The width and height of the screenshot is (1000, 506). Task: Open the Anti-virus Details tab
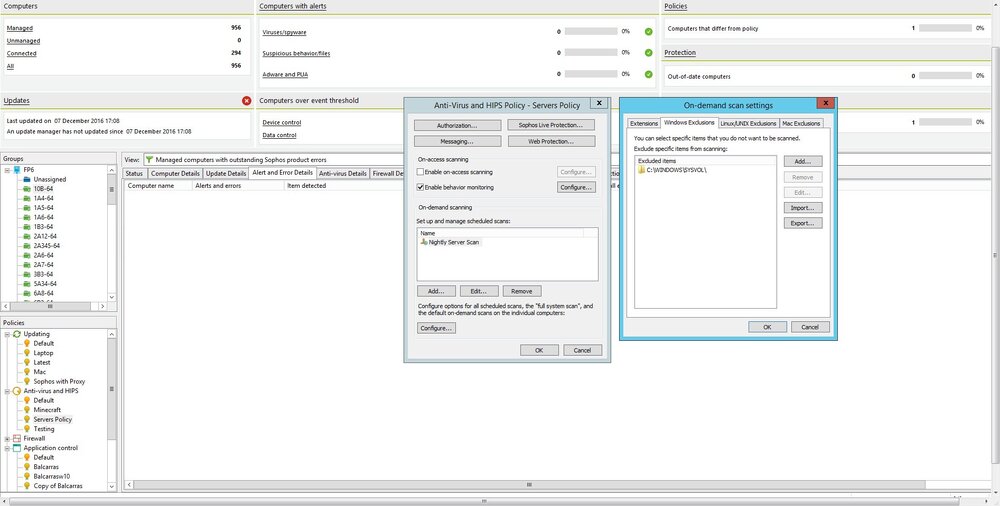pyautogui.click(x=342, y=174)
